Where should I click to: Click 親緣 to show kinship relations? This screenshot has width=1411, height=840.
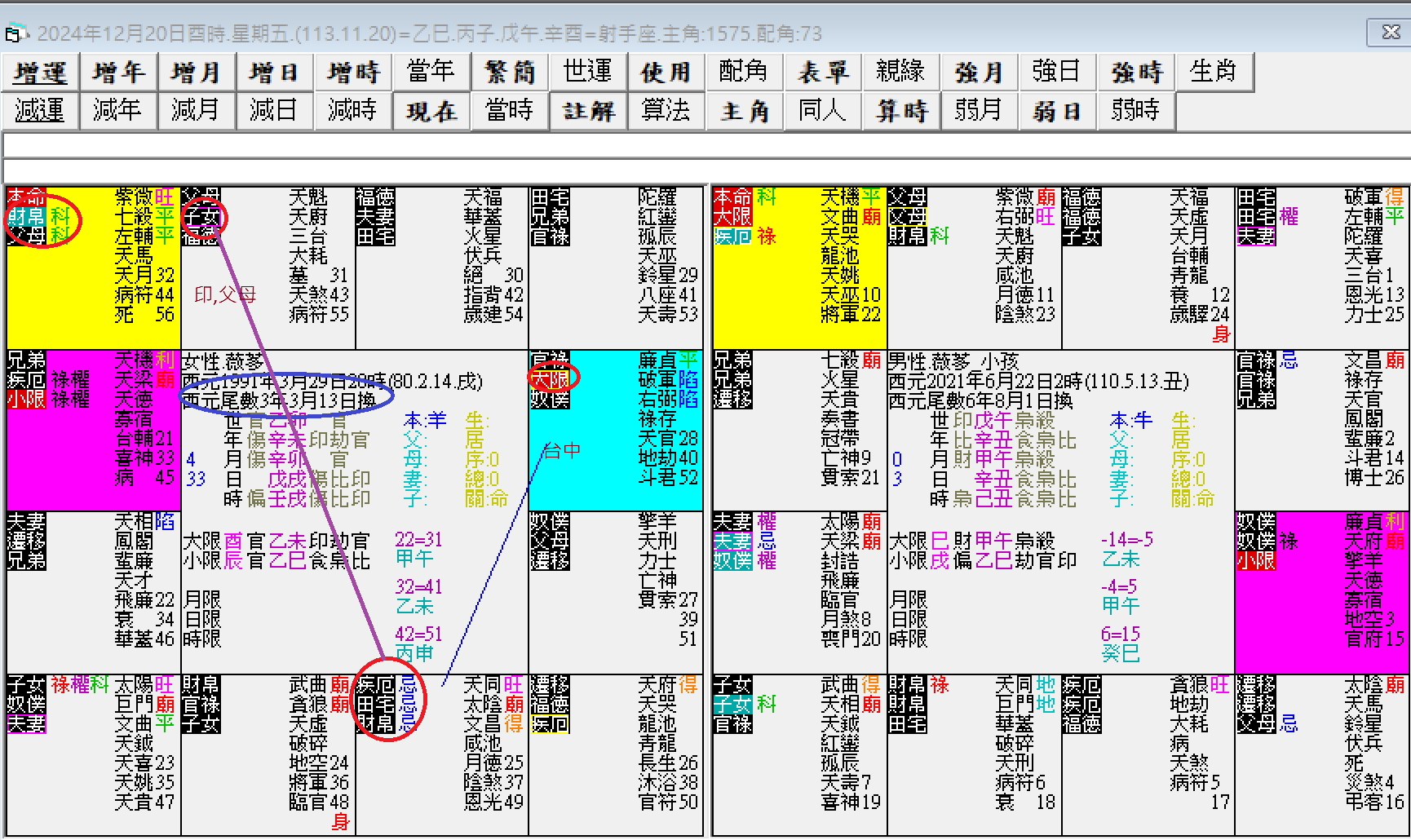pyautogui.click(x=900, y=73)
